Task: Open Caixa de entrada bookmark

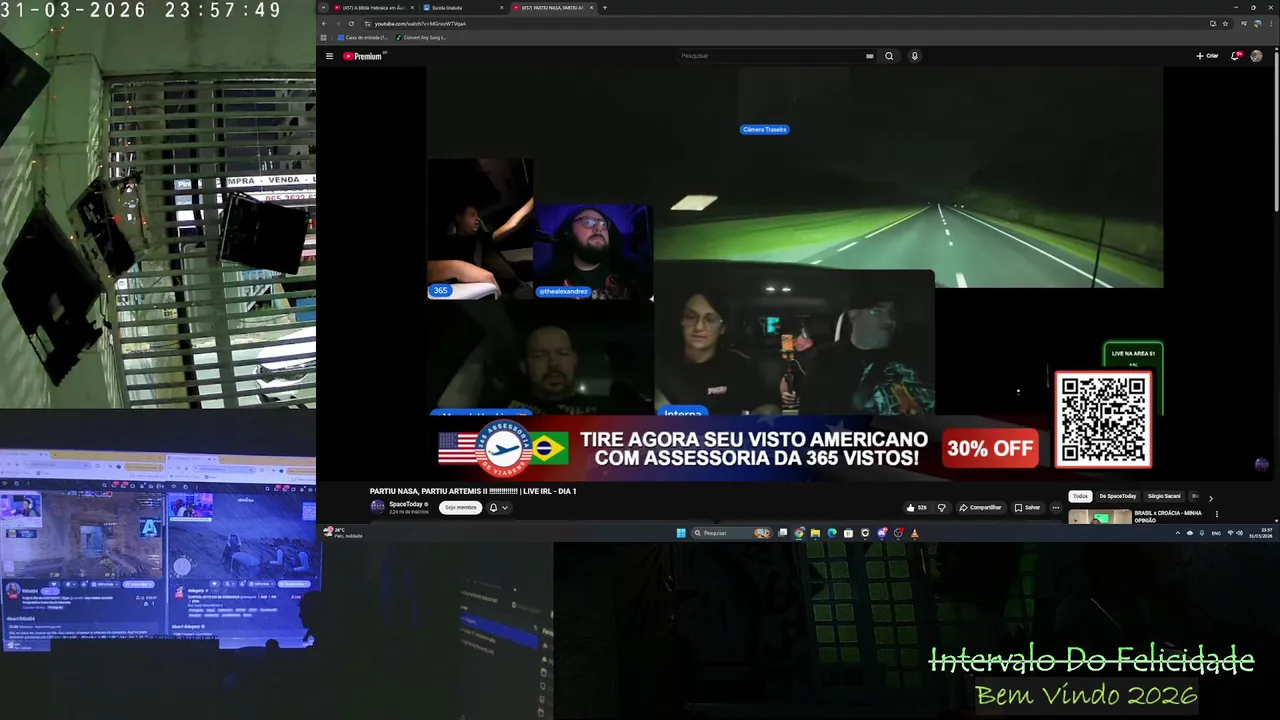Action: [362, 37]
